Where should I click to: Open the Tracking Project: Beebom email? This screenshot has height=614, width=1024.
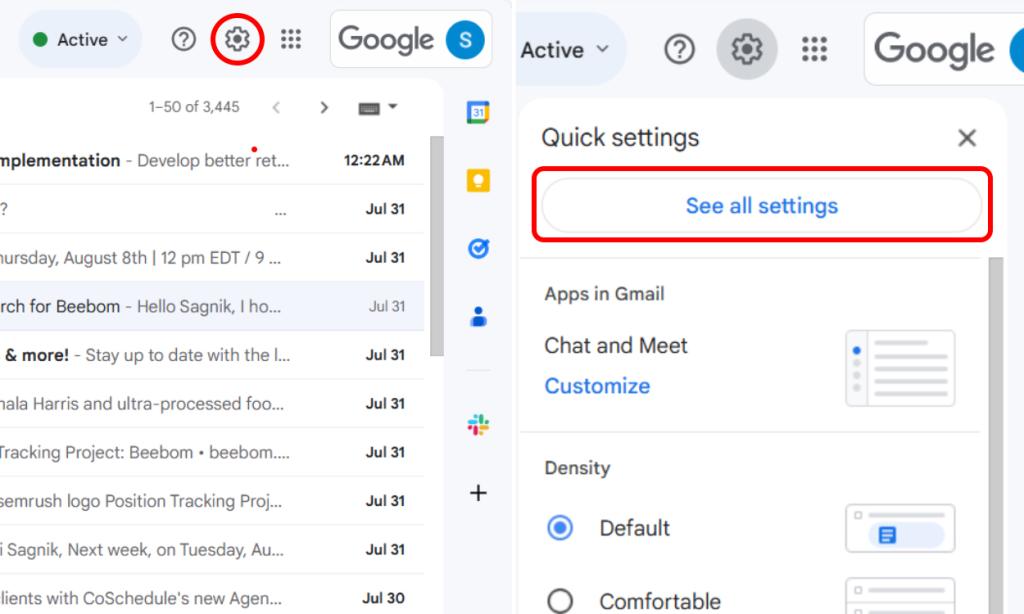212,453
